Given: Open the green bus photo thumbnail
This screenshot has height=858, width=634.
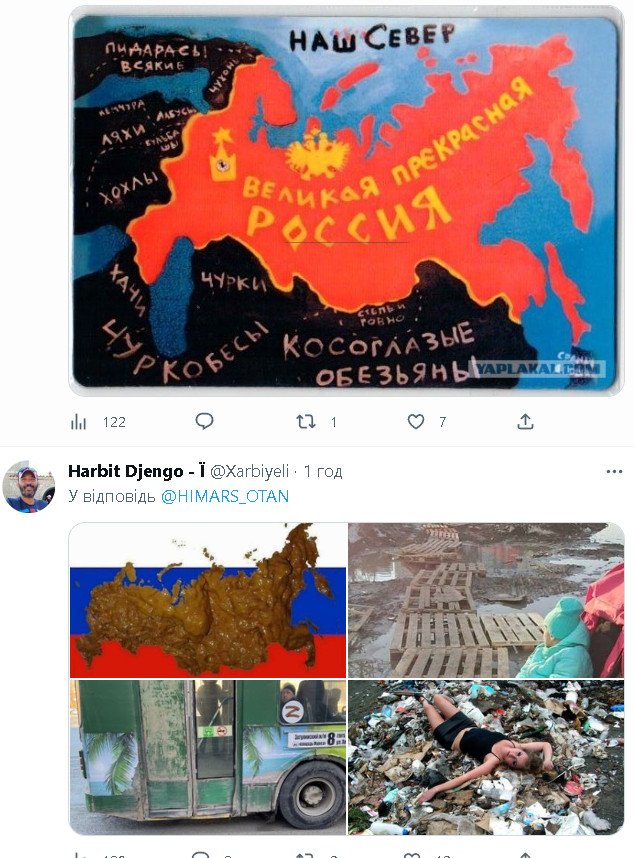Looking at the screenshot, I should point(208,757).
